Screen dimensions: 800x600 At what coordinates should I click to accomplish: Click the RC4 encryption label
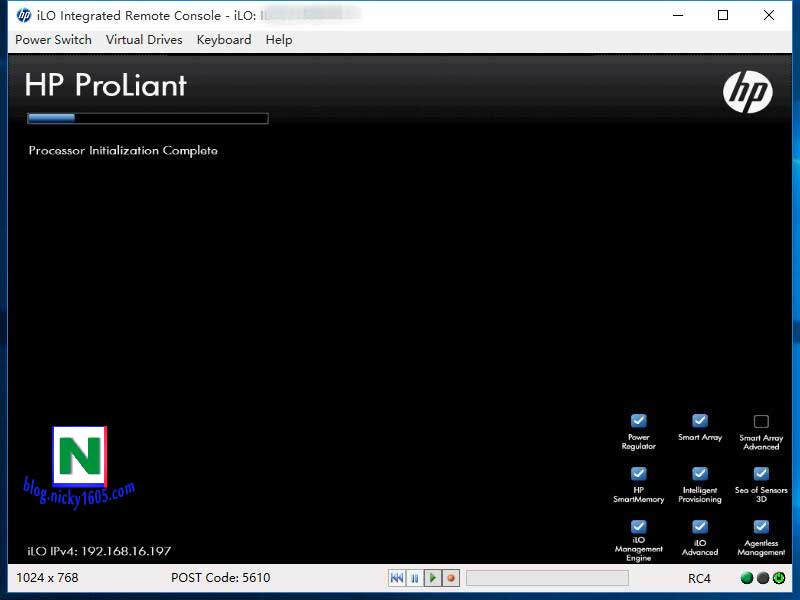point(699,578)
